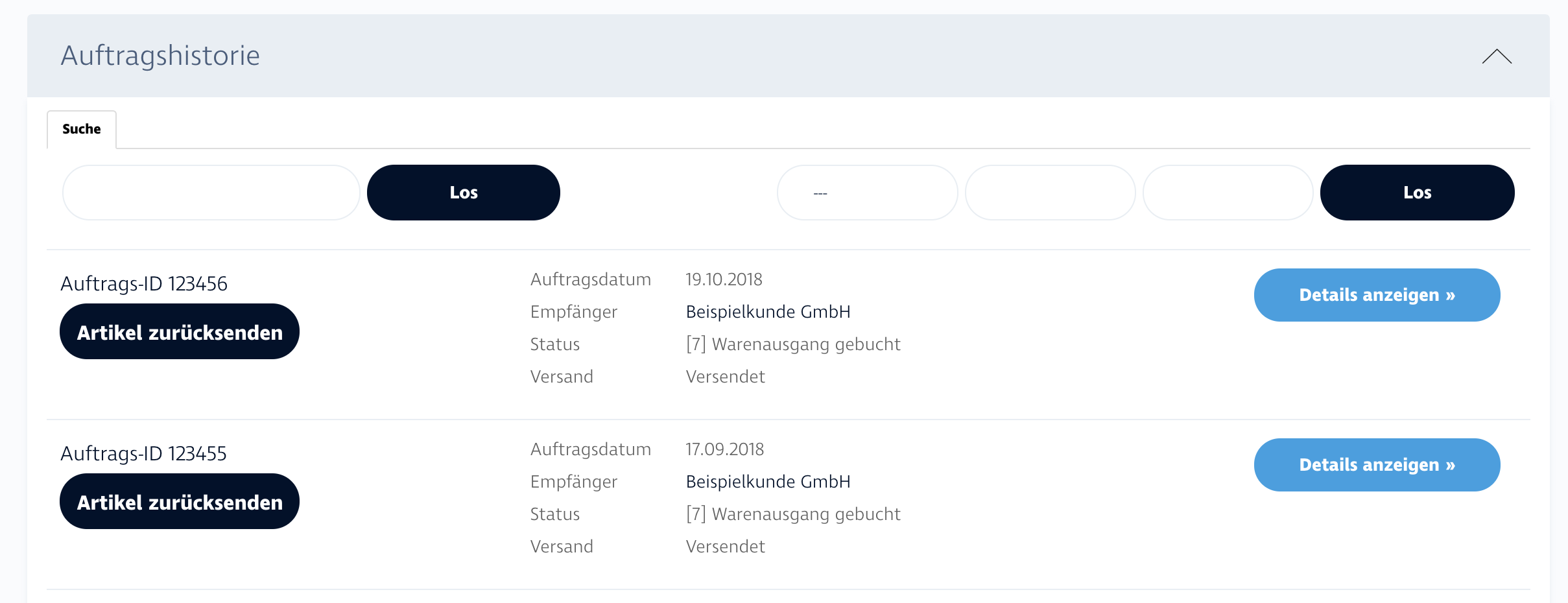Click the order date 19.10.2018
The height and width of the screenshot is (603, 1568).
(724, 279)
